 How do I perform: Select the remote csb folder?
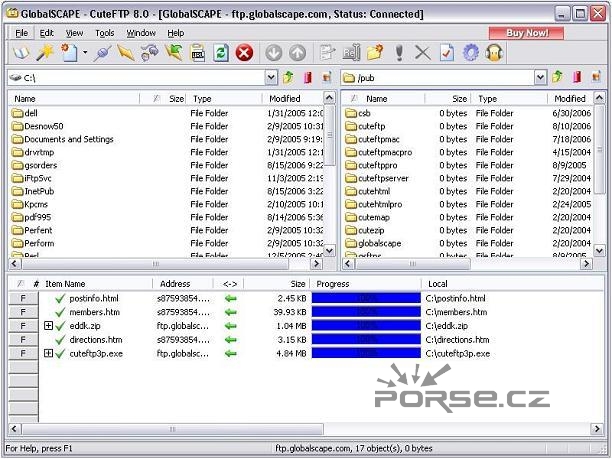coord(358,113)
